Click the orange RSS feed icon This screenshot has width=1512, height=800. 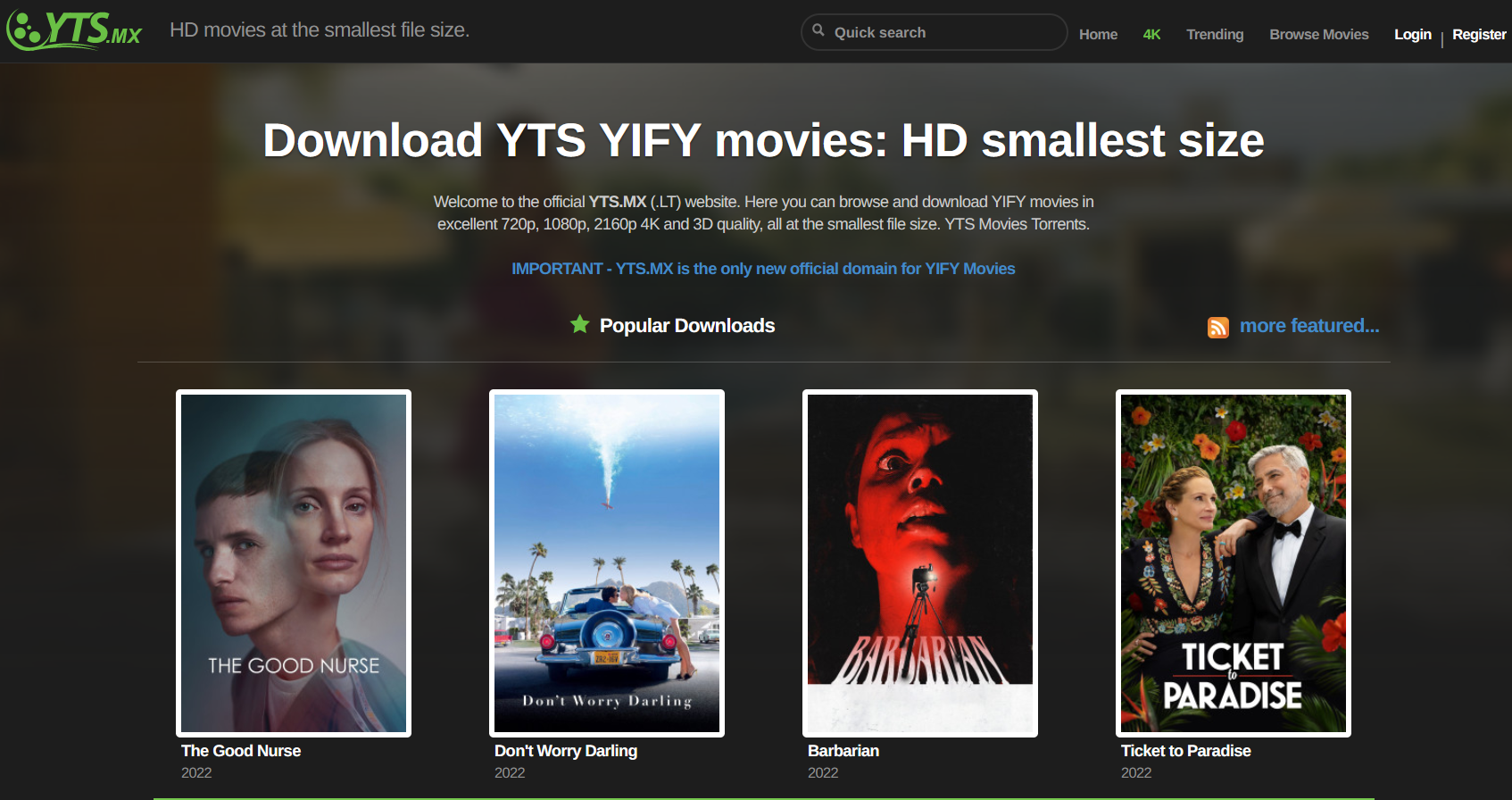[x=1218, y=328]
